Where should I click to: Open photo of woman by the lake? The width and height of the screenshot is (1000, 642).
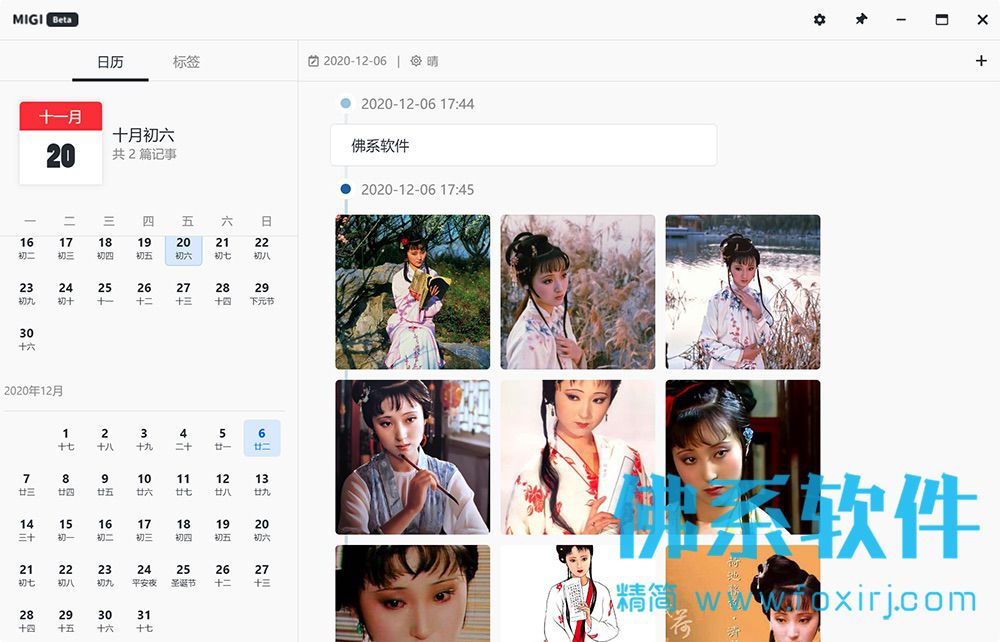(743, 292)
